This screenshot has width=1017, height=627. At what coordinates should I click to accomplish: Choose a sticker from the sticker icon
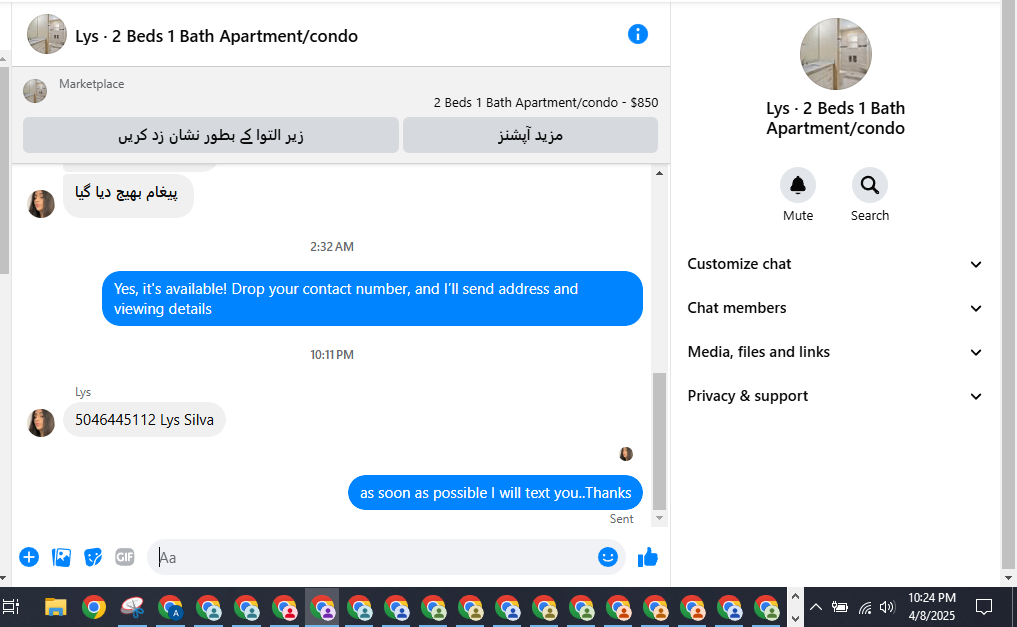93,557
